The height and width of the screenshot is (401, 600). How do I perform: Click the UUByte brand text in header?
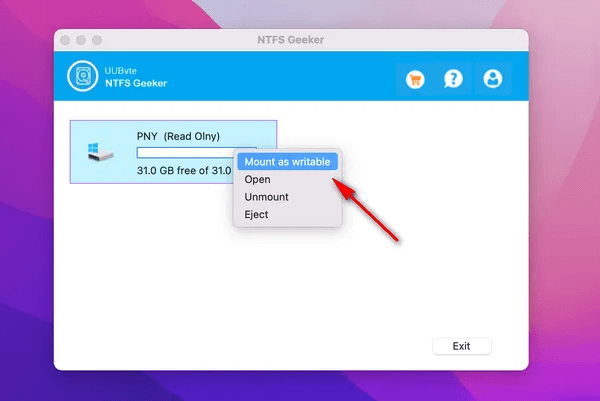121,71
